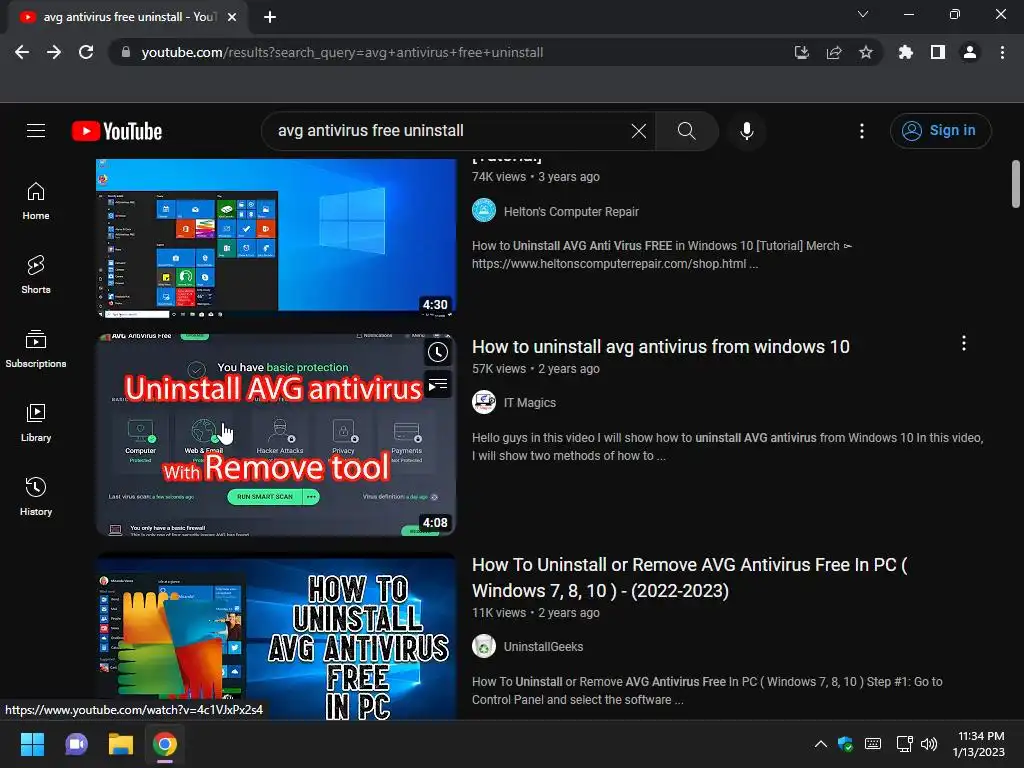The image size is (1024, 768).
Task: Open Windows Security tray icon
Action: point(846,744)
